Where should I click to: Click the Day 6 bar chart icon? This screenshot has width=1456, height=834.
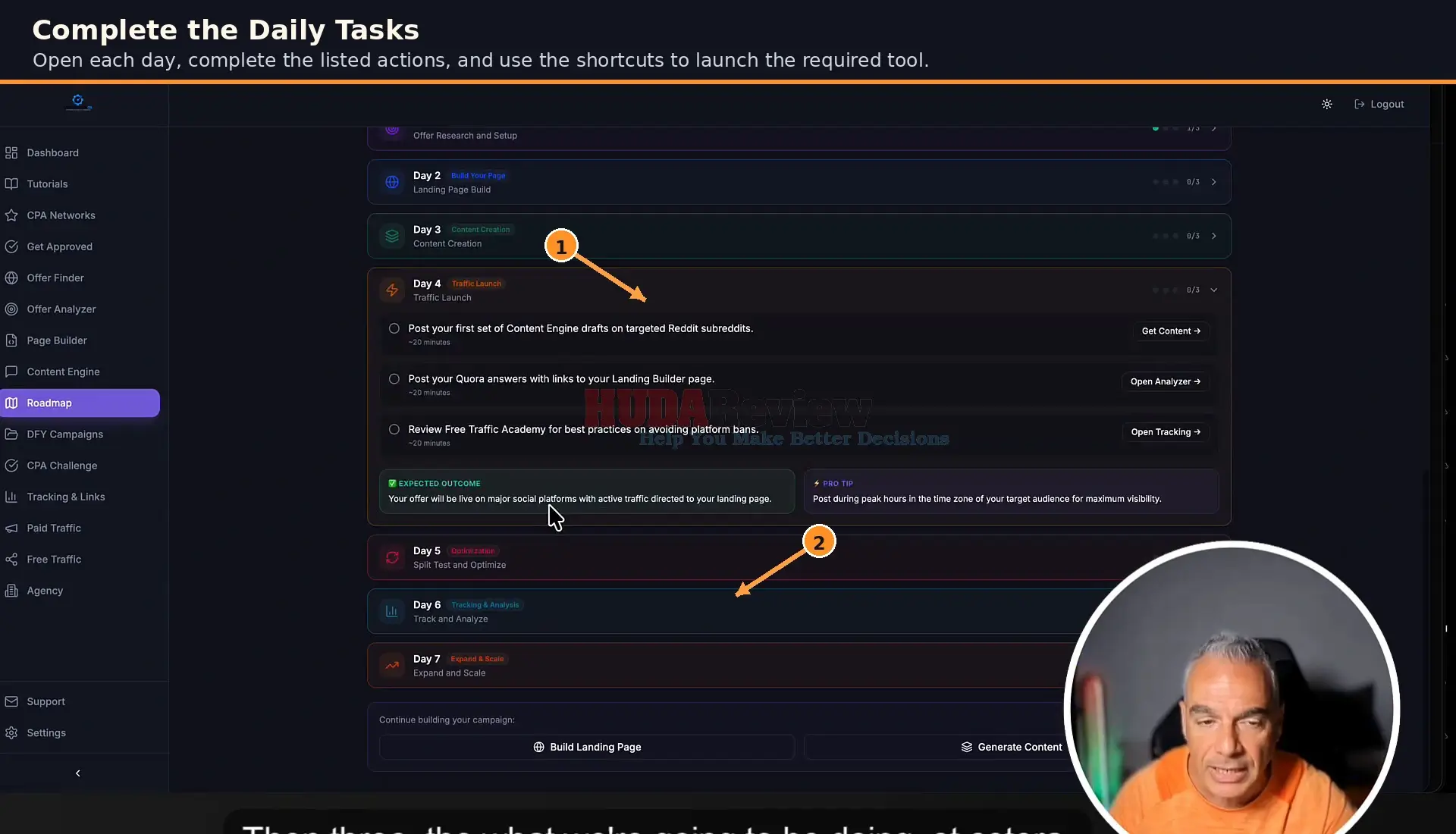pos(392,611)
